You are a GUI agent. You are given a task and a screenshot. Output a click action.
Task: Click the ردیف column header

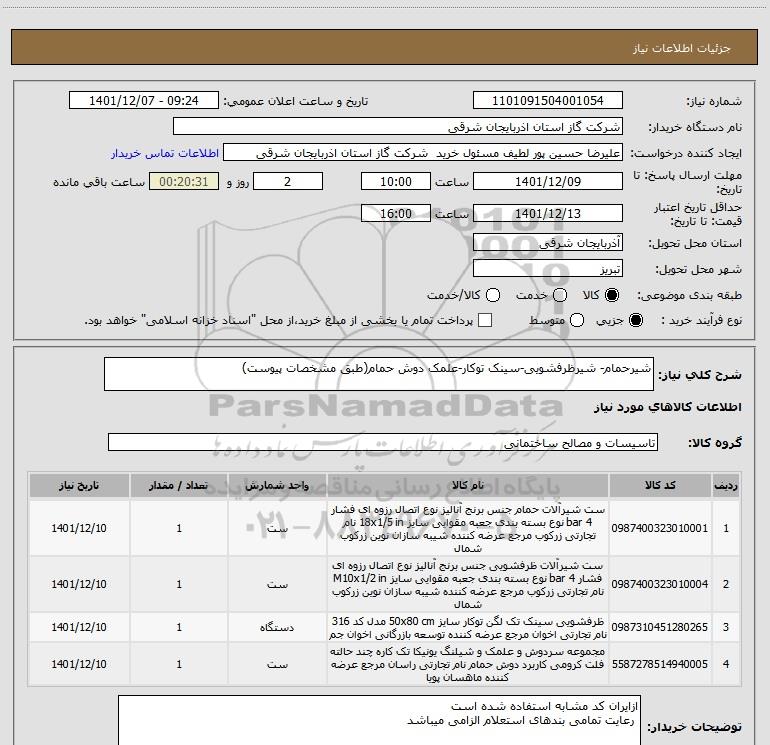point(726,486)
